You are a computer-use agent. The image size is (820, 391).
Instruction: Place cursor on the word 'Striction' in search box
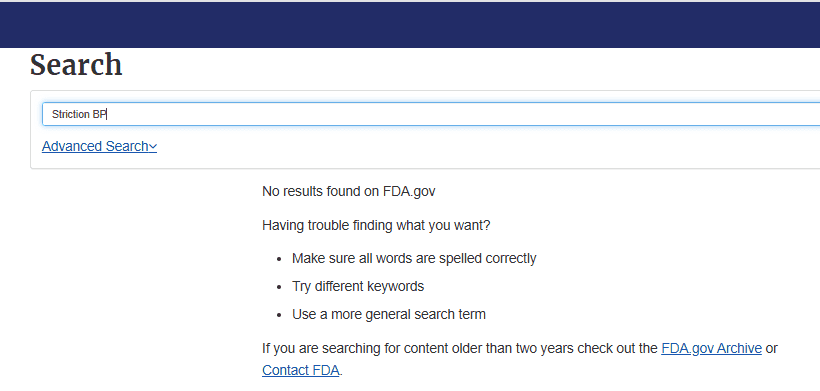coord(71,114)
